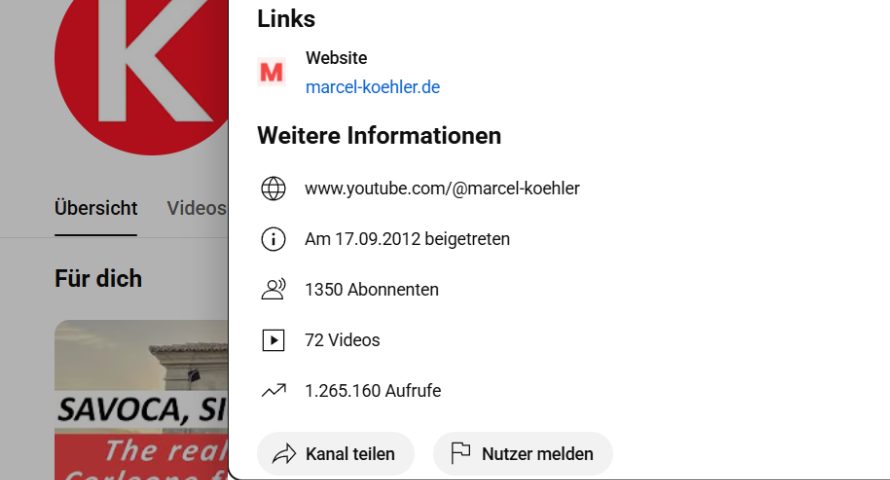This screenshot has width=890, height=480.
Task: Select the Übersicht tab
Action: point(96,208)
